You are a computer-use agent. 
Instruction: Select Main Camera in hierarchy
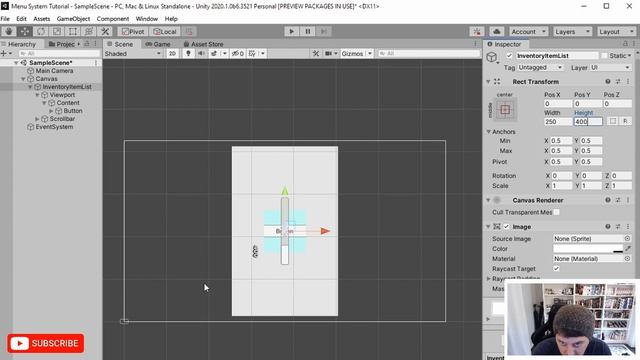[x=54, y=71]
